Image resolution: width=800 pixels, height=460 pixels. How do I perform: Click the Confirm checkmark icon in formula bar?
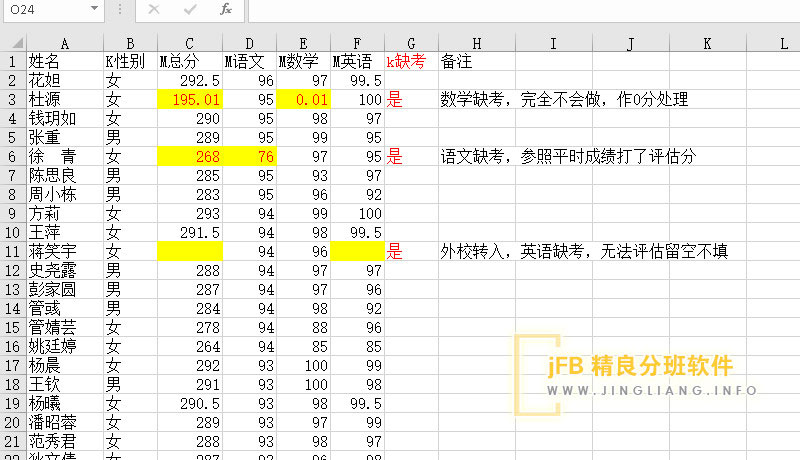(x=190, y=9)
